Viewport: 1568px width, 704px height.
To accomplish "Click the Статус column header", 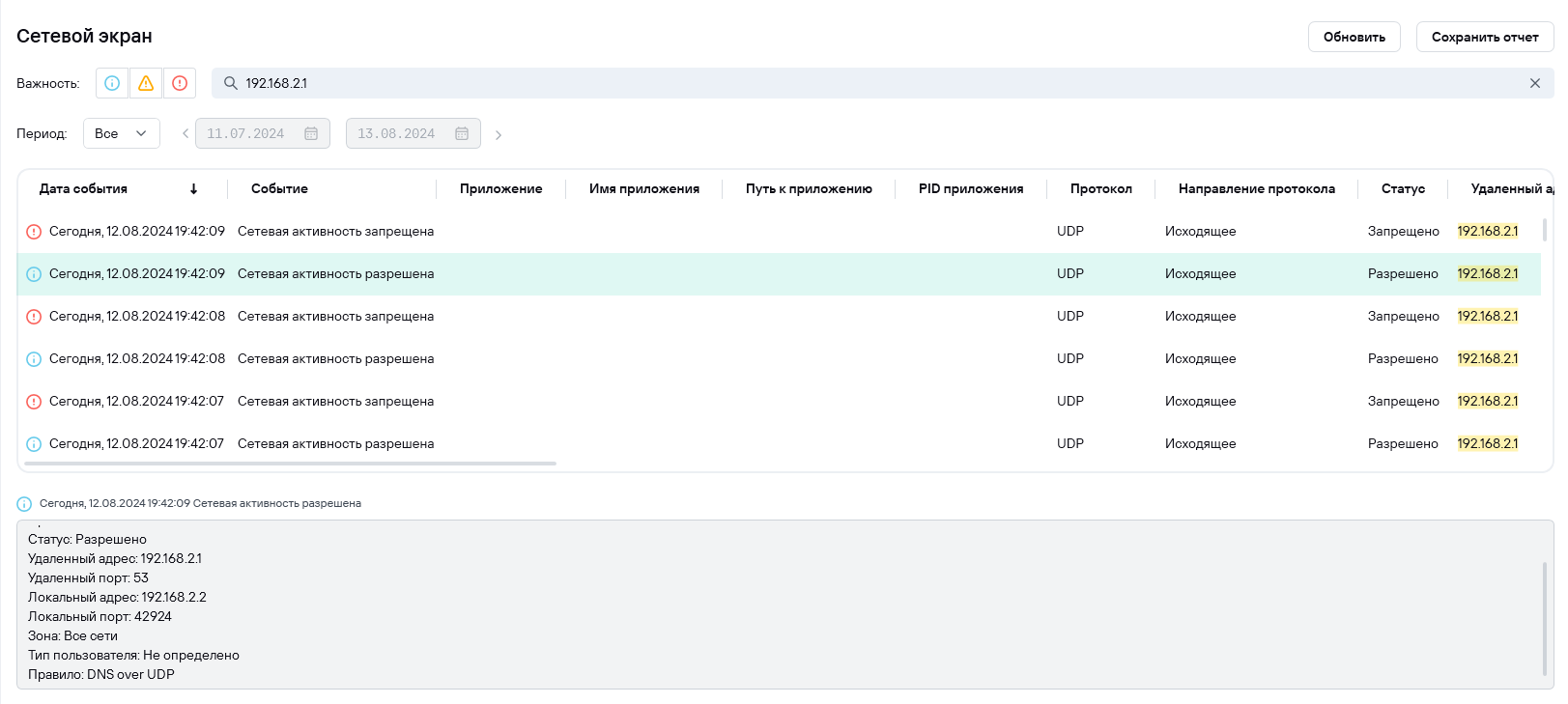I will (x=1403, y=189).
